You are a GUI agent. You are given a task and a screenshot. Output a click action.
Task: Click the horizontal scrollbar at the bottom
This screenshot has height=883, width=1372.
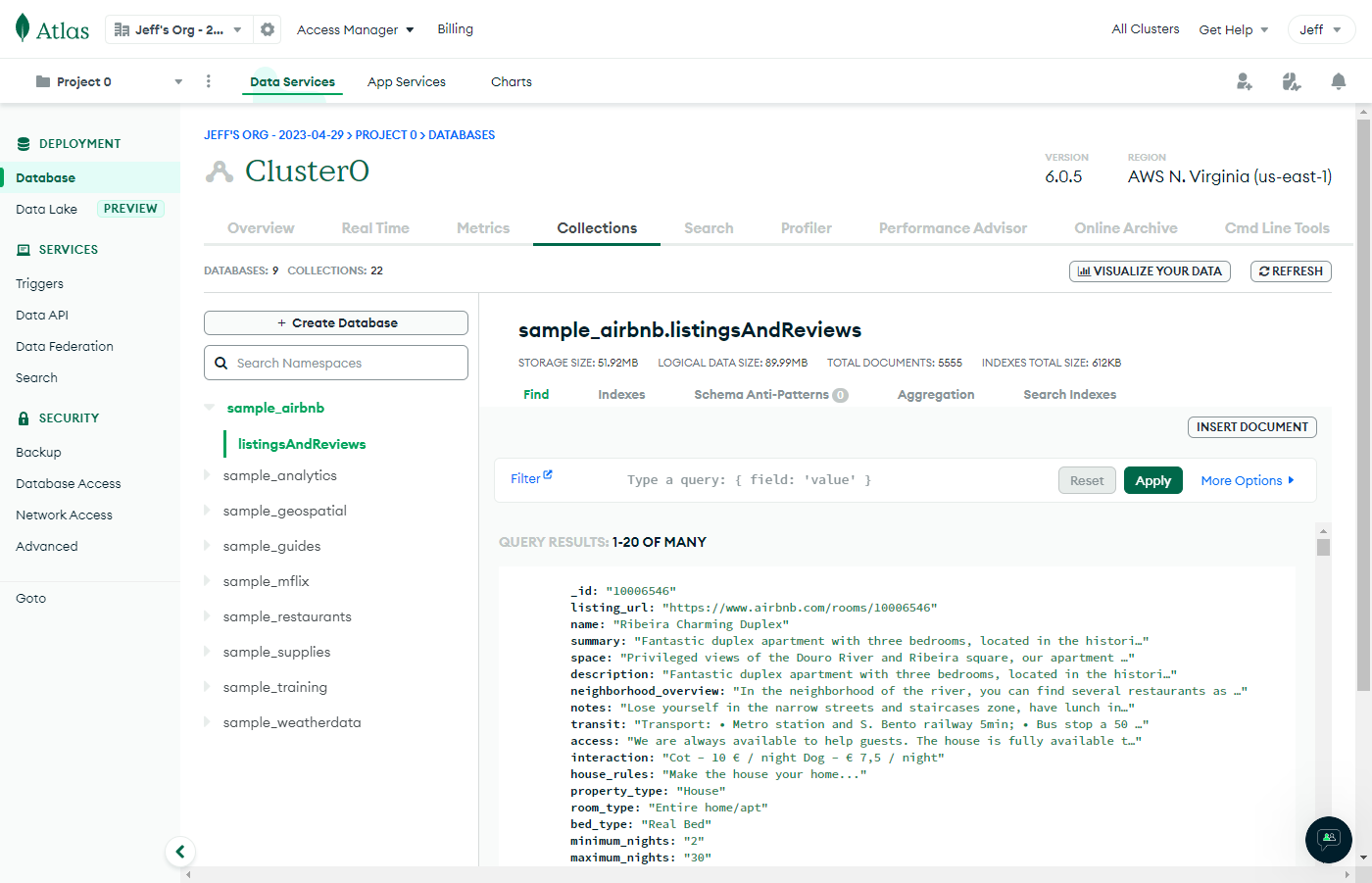770,874
